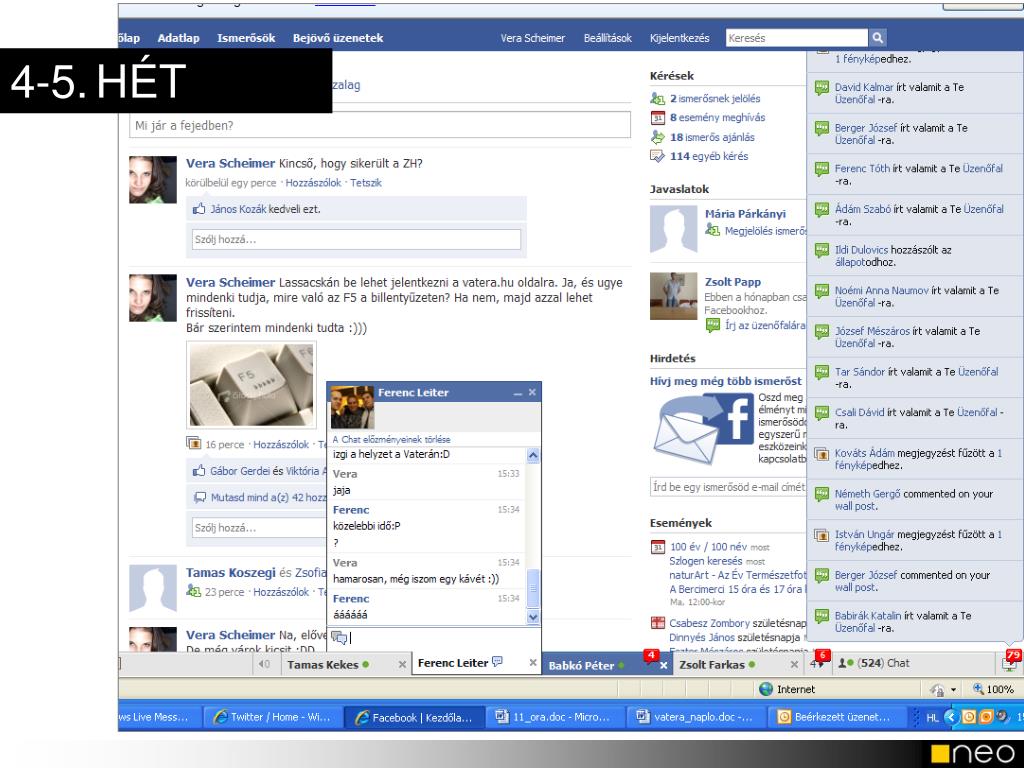Click 'Szólj hozzá…' box under ZH post
This screenshot has width=1024, height=768.
click(x=357, y=240)
